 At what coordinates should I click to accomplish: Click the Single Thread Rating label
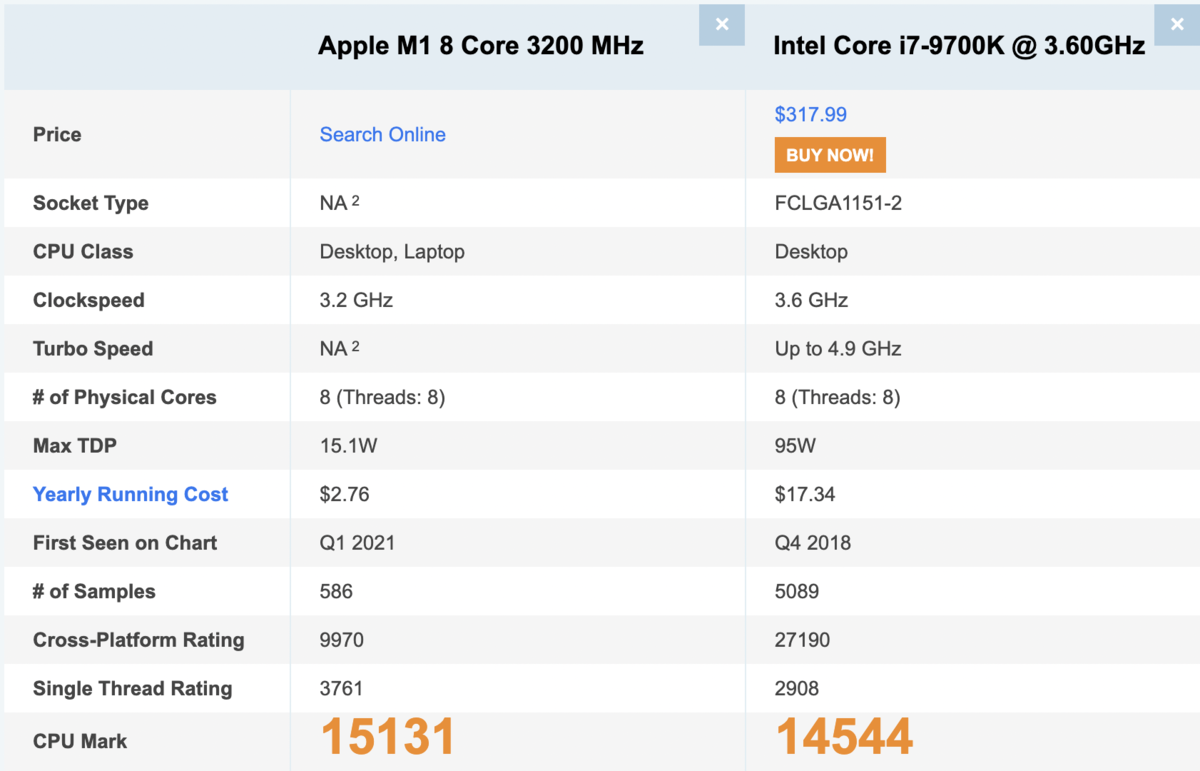tap(132, 688)
